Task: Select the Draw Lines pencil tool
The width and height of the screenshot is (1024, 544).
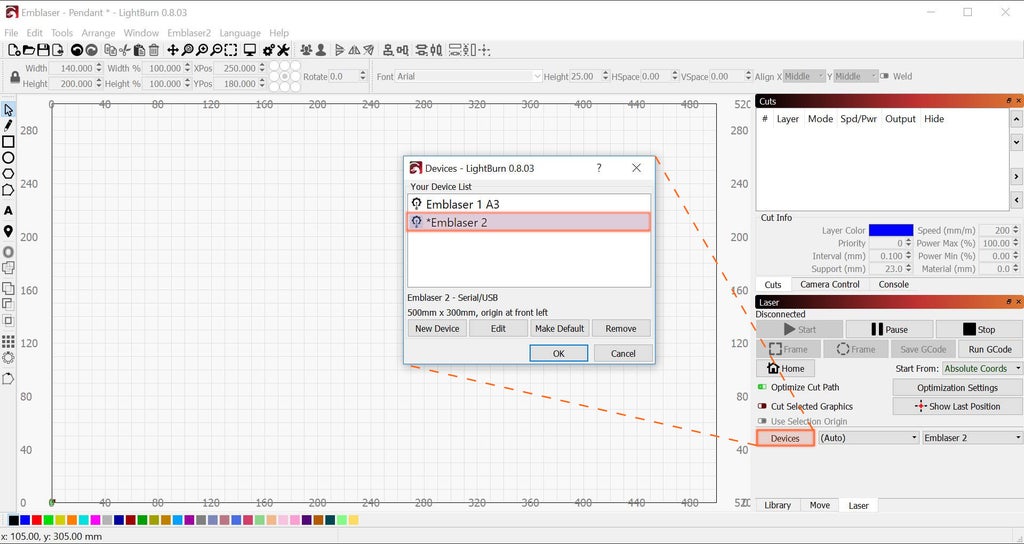Action: tap(8, 125)
